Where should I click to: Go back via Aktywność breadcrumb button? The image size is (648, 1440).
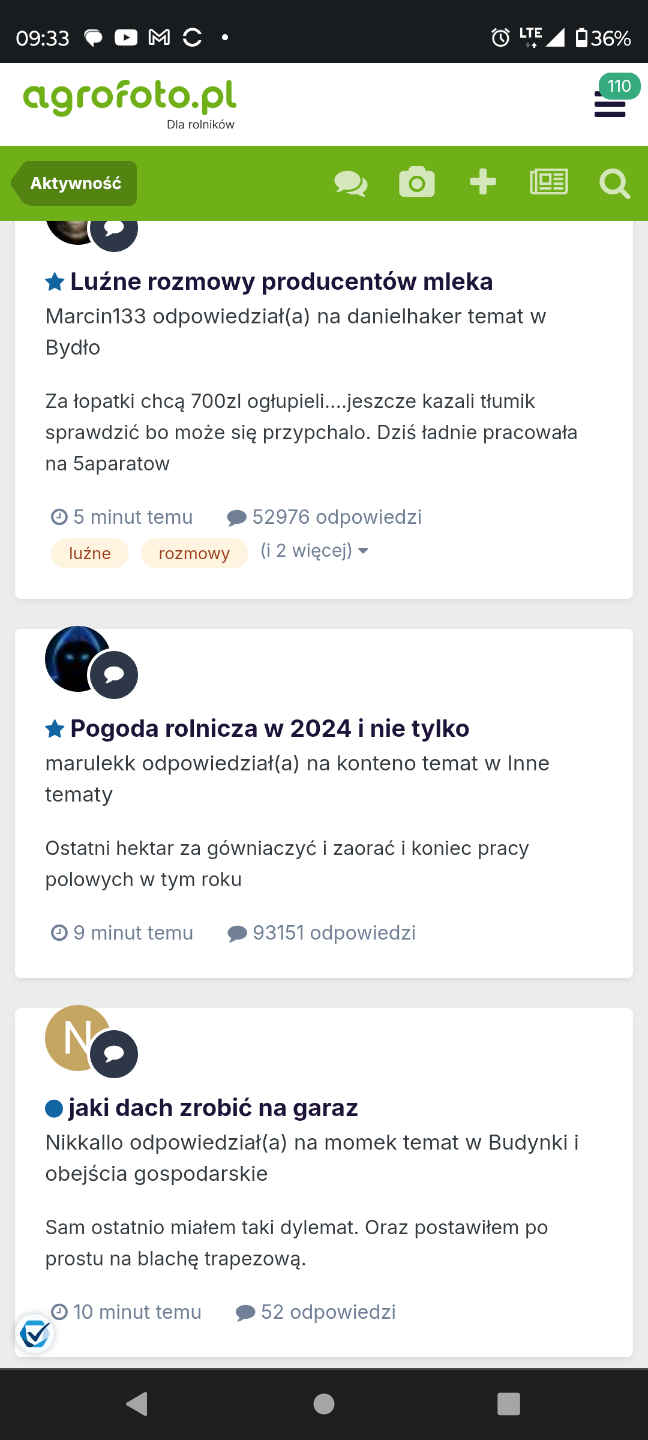pyautogui.click(x=76, y=184)
